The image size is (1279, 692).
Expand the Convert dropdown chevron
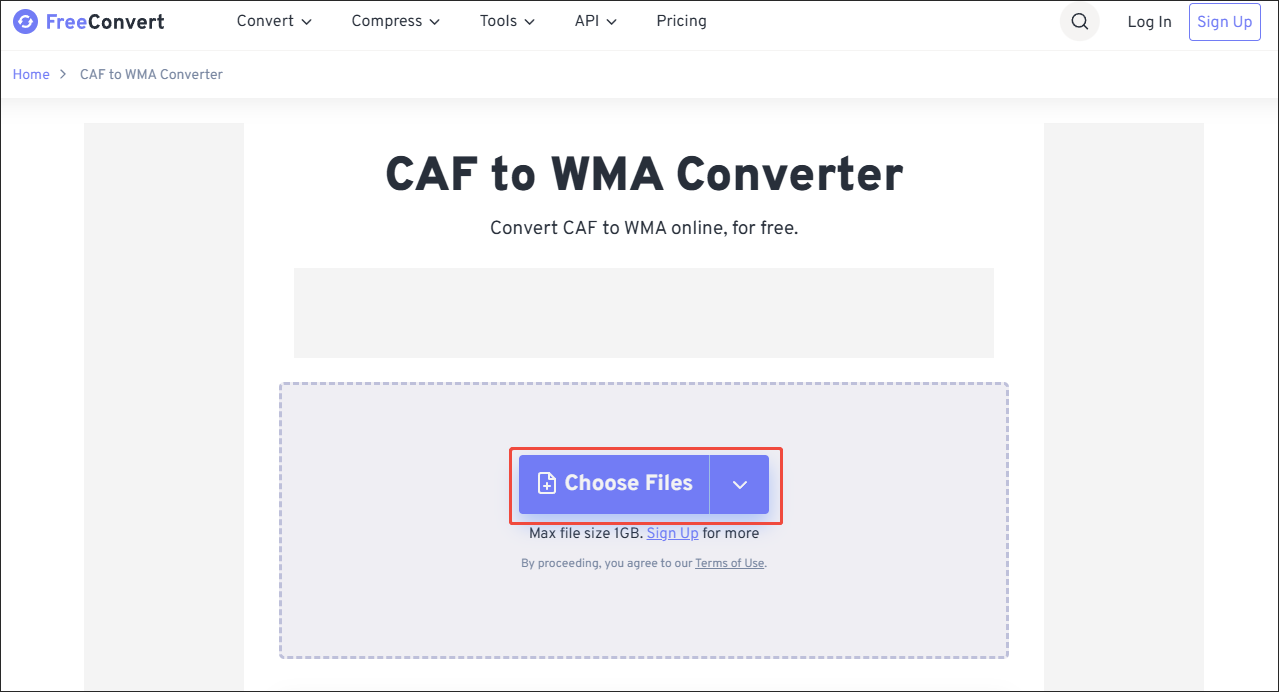point(306,21)
